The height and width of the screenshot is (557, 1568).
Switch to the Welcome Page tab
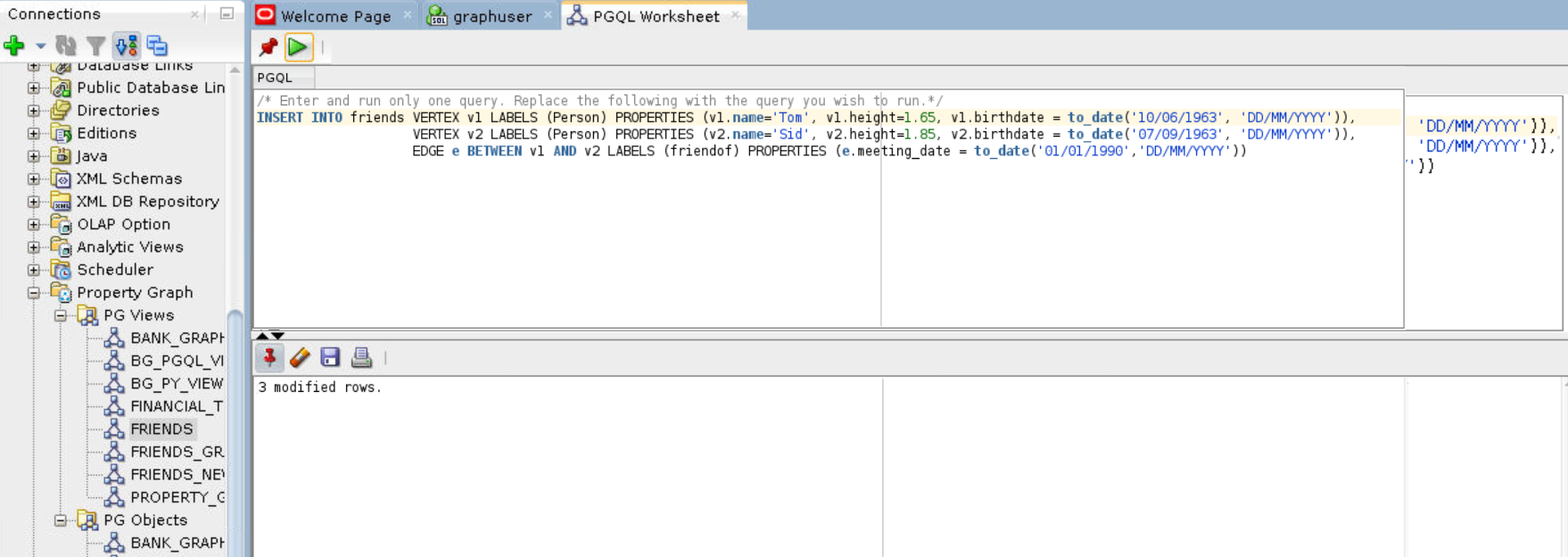click(335, 16)
